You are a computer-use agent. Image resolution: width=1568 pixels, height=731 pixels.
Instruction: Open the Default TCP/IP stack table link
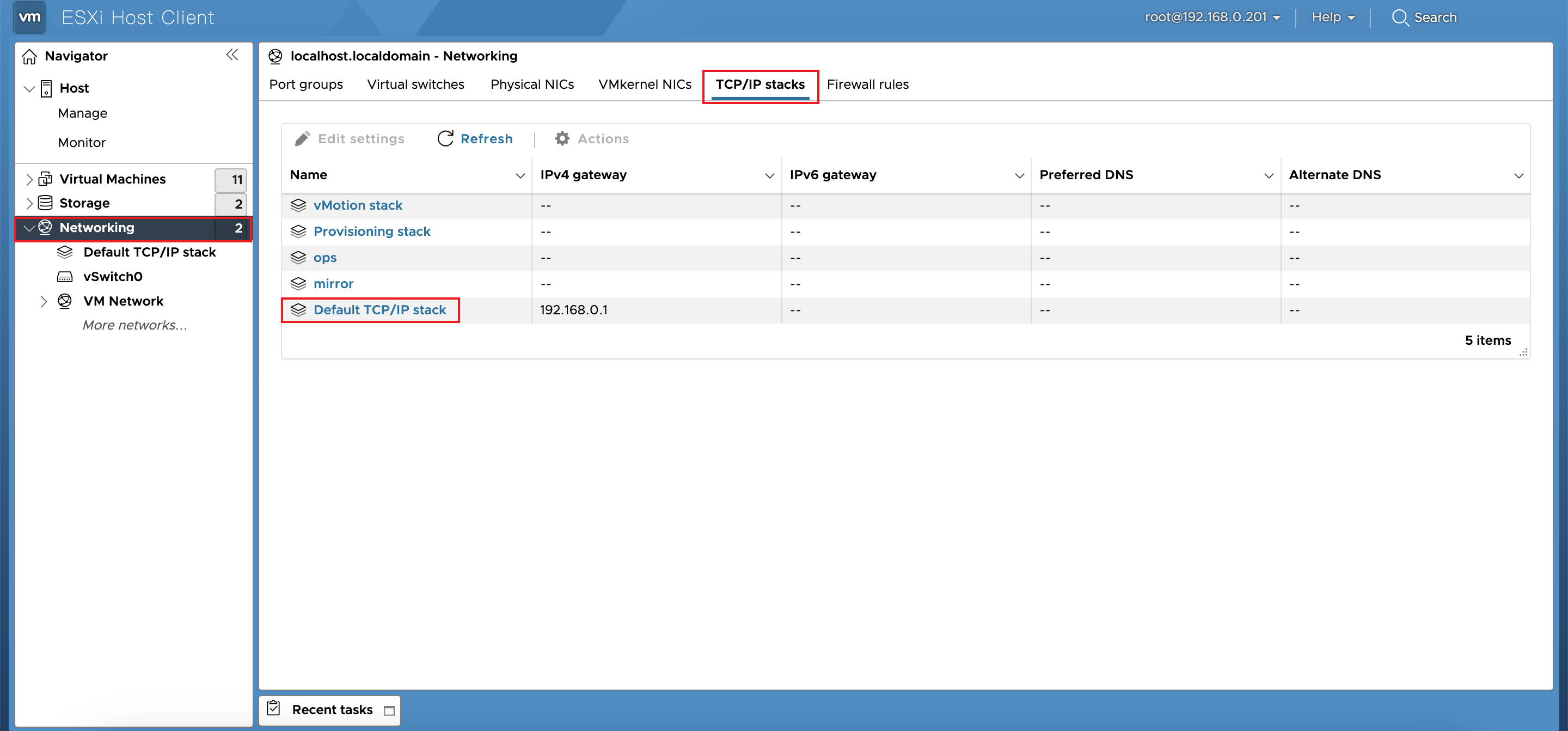click(x=380, y=310)
